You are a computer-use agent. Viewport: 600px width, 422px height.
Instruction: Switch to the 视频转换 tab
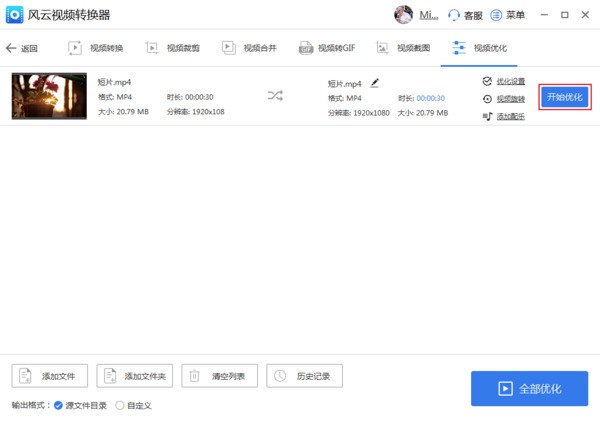point(96,48)
